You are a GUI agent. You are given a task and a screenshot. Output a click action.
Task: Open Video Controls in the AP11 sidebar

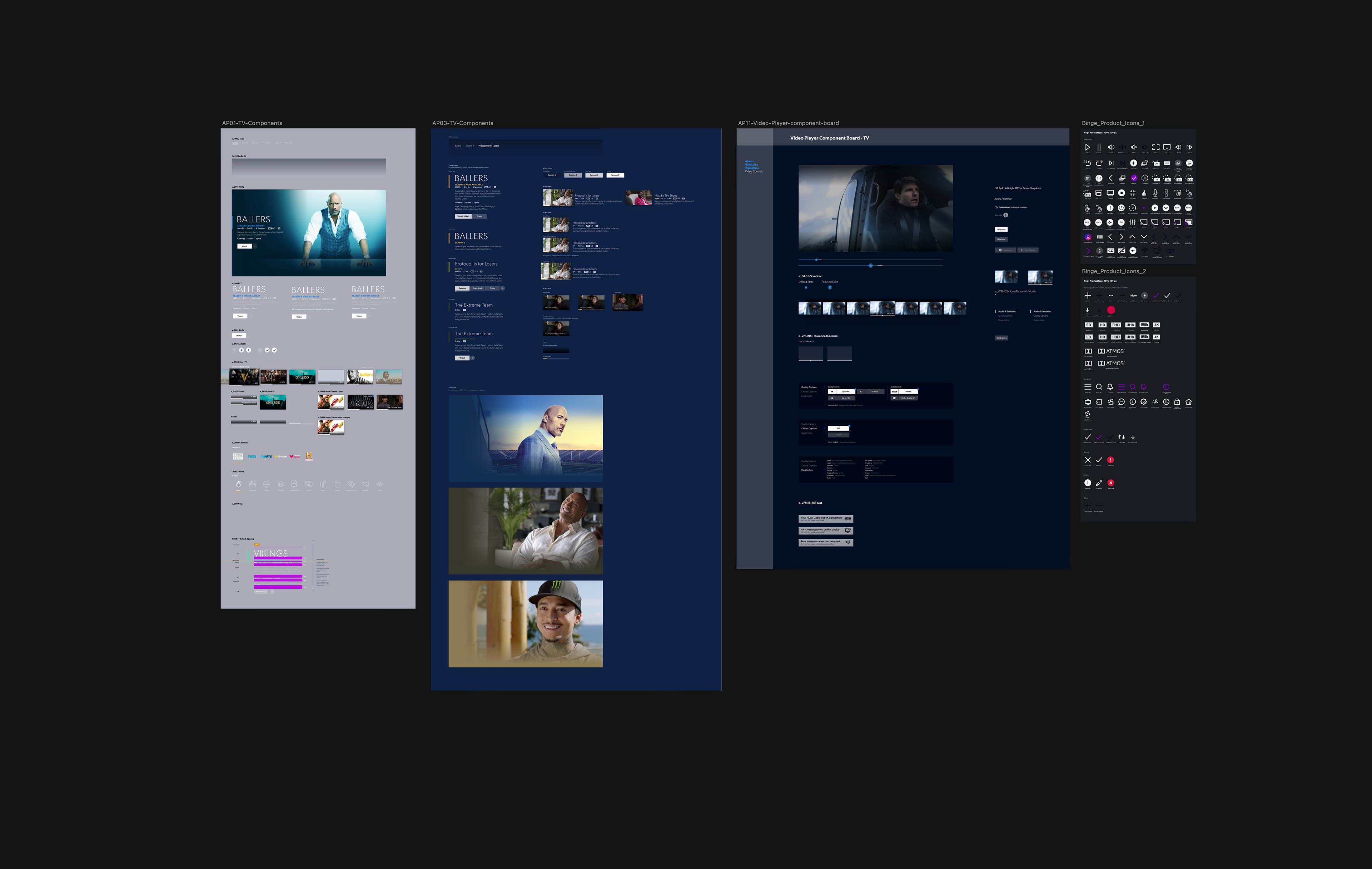click(x=753, y=171)
